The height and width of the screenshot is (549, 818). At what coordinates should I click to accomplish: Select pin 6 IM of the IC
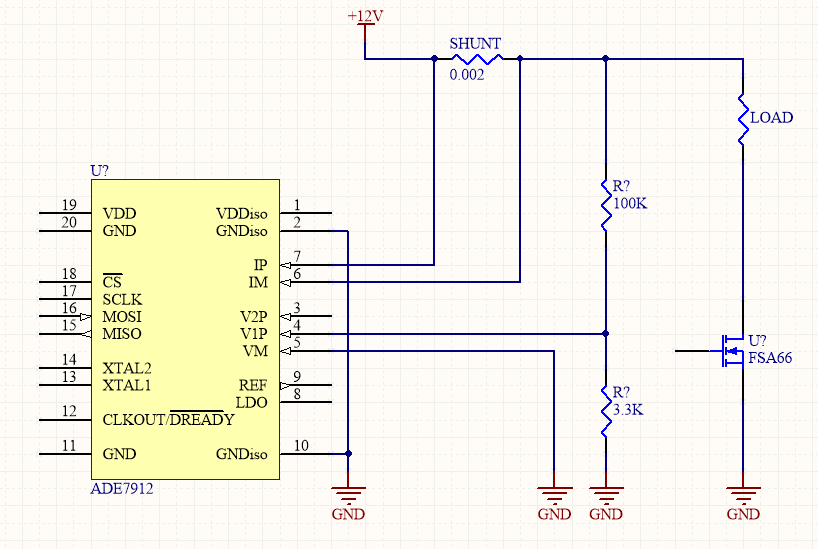coord(306,282)
